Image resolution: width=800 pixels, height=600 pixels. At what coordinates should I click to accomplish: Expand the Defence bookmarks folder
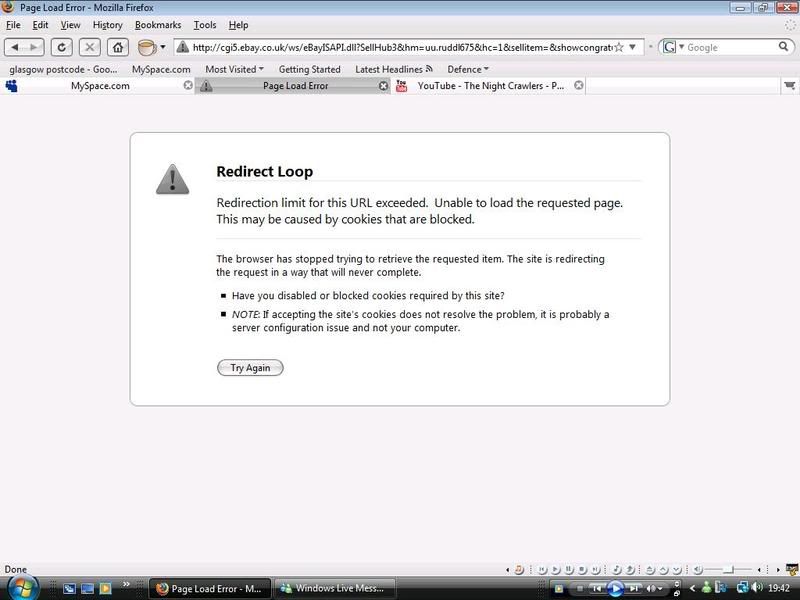point(468,69)
